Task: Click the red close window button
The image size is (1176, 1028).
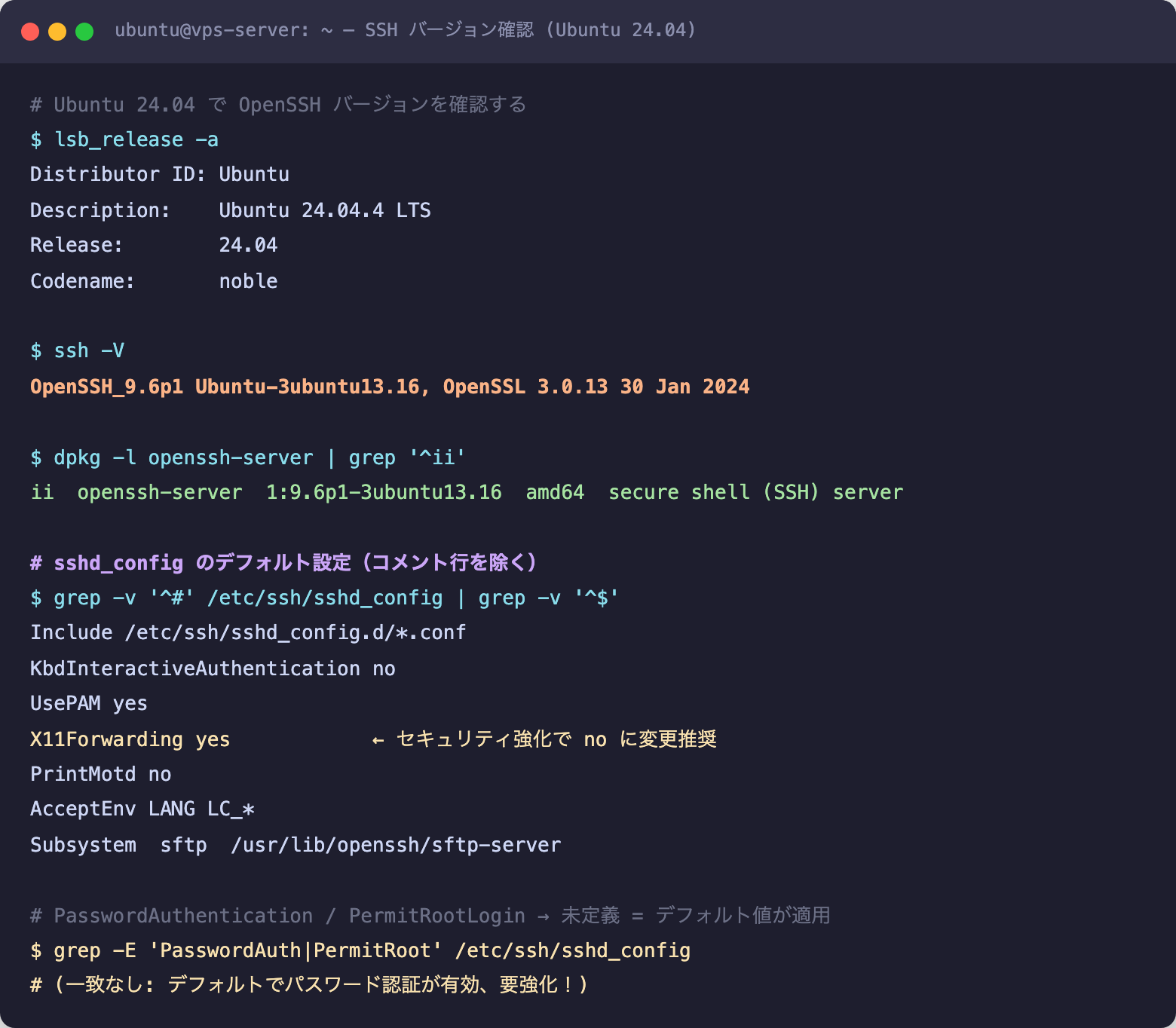Action: click(30, 32)
